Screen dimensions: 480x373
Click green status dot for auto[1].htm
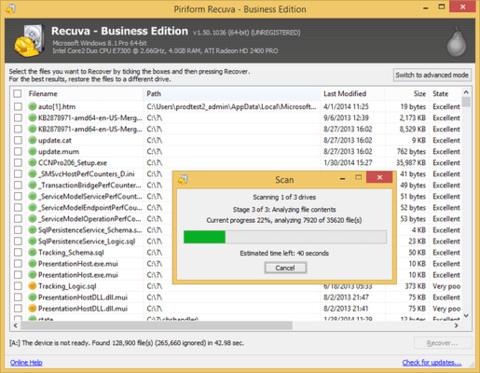click(32, 107)
